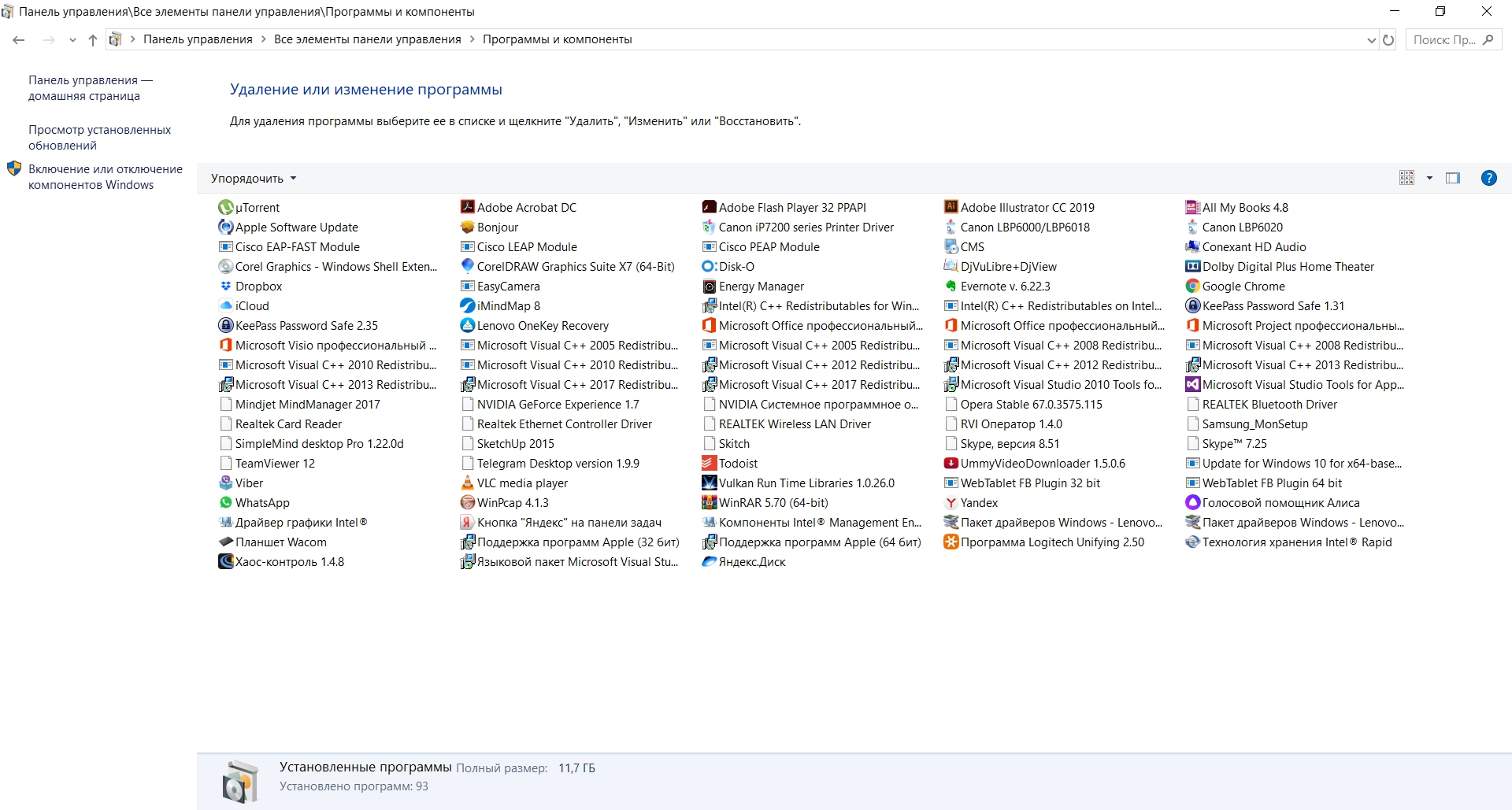Select Lenovo OneKey Recovery entry

click(x=535, y=326)
